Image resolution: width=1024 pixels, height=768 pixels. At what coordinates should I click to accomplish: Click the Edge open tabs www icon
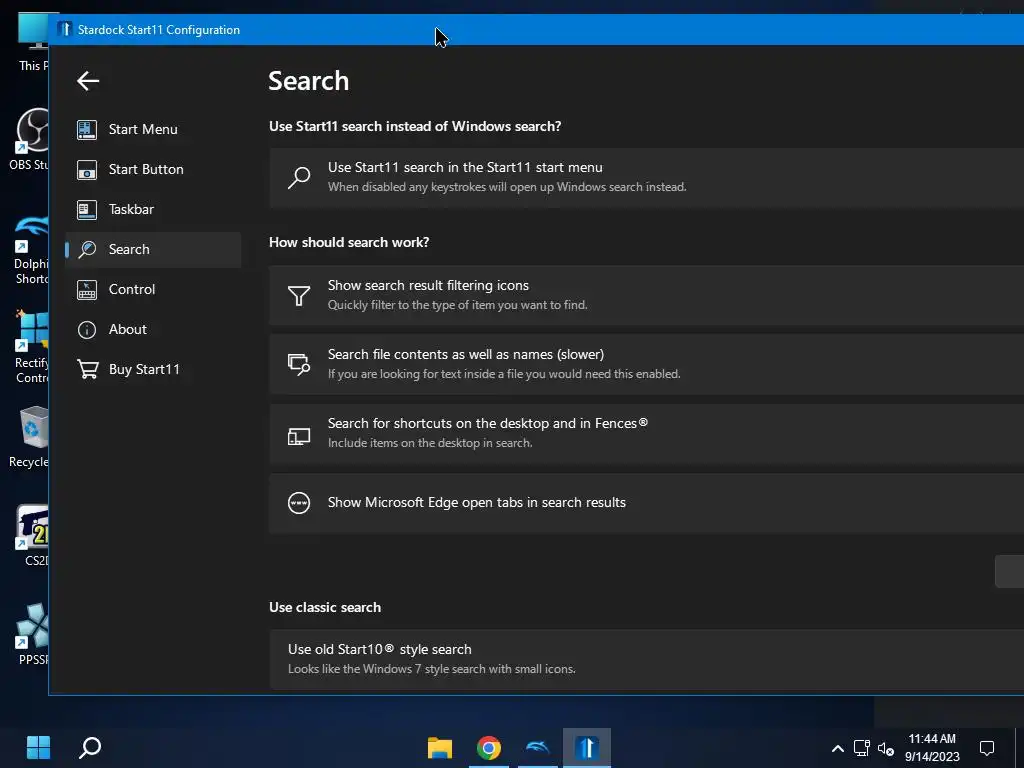(299, 503)
